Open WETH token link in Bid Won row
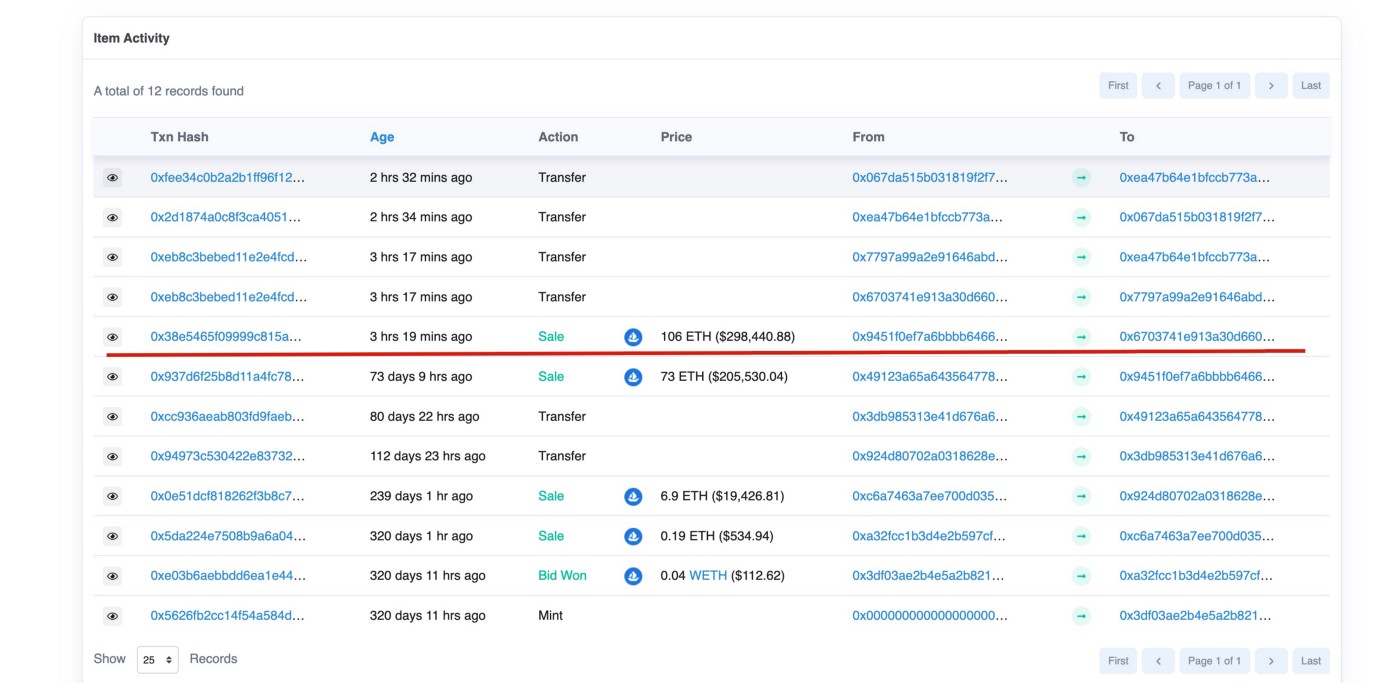This screenshot has width=1400, height=683. tap(708, 576)
